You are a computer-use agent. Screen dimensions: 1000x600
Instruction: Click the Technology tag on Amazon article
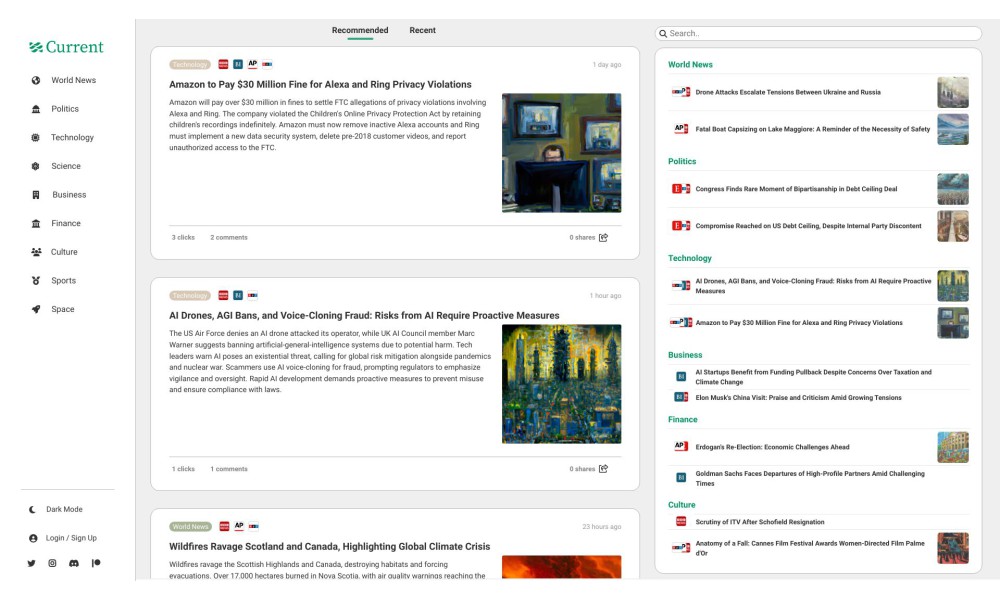coord(190,64)
